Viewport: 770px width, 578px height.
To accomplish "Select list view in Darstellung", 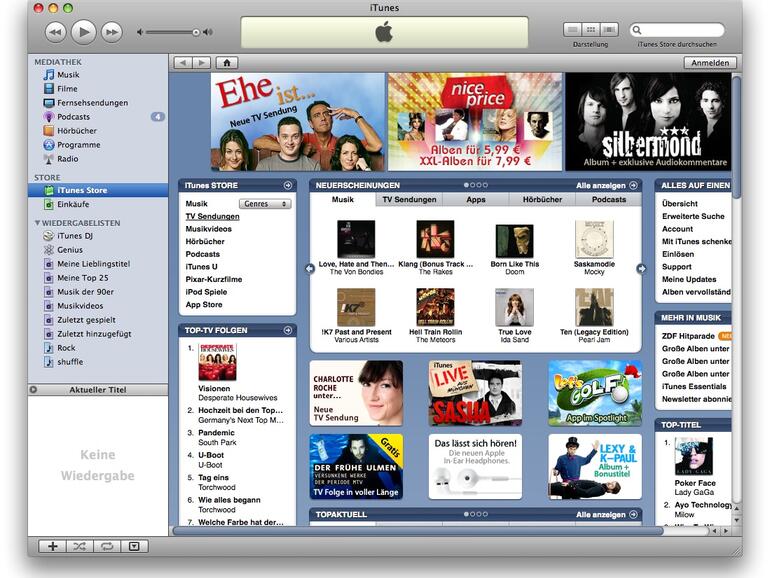I will point(573,29).
